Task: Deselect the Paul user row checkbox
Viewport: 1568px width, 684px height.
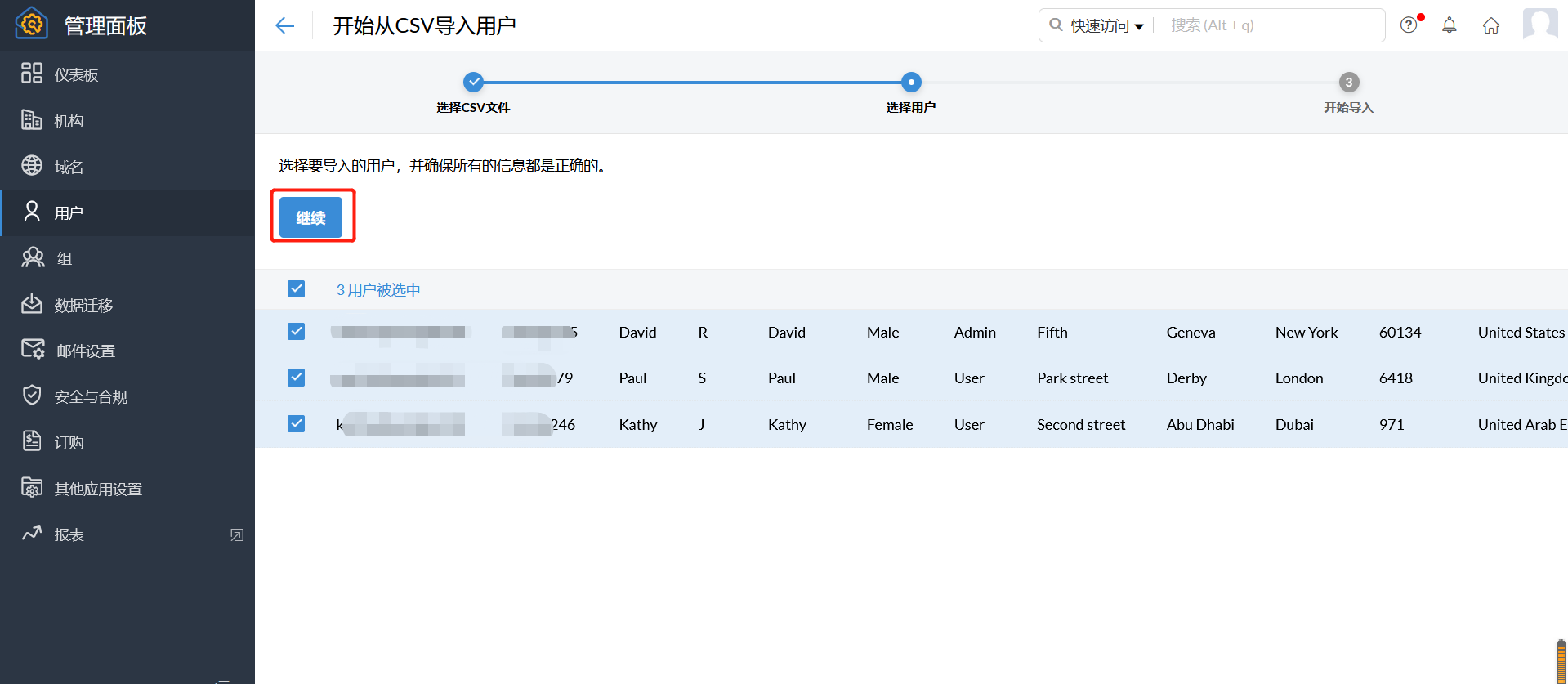Action: coord(297,378)
